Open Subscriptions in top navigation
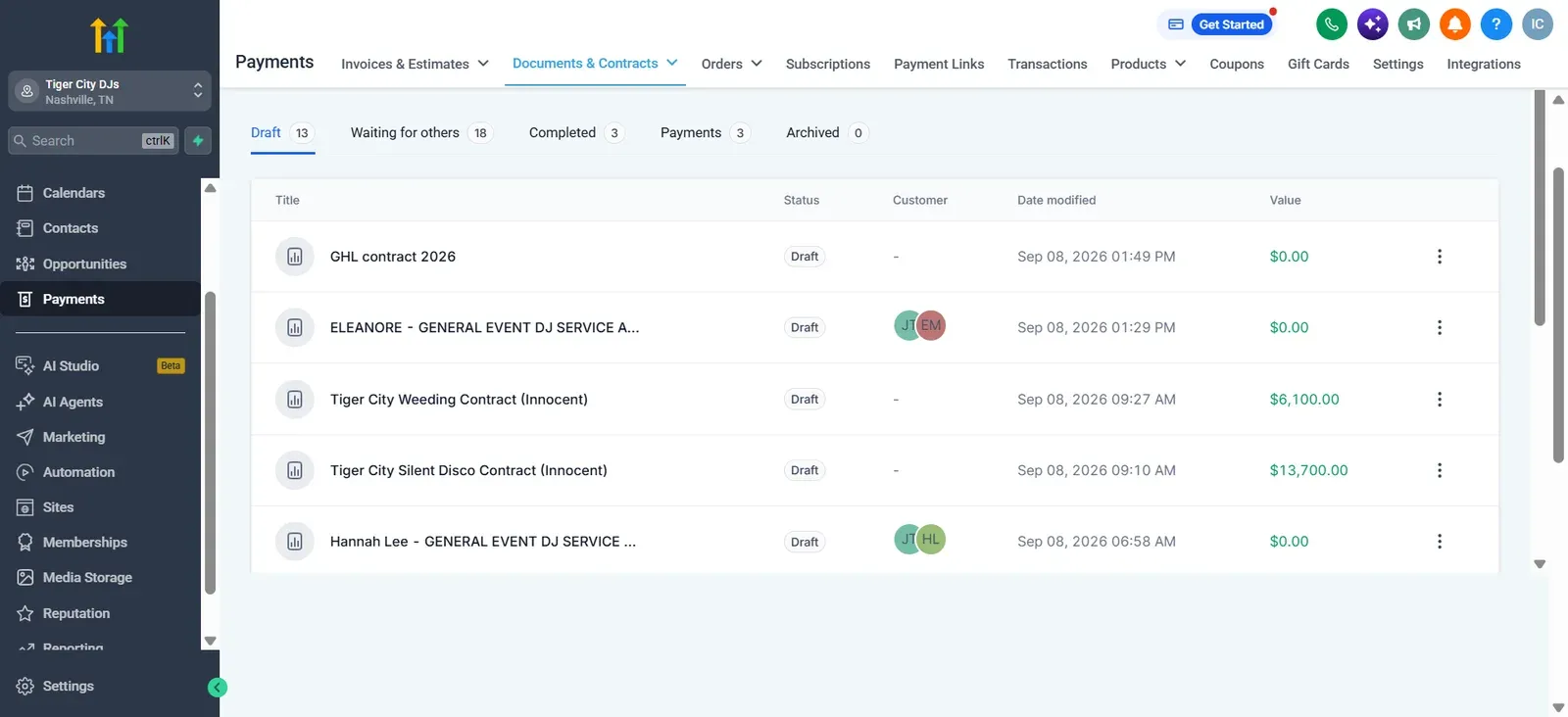 827,64
